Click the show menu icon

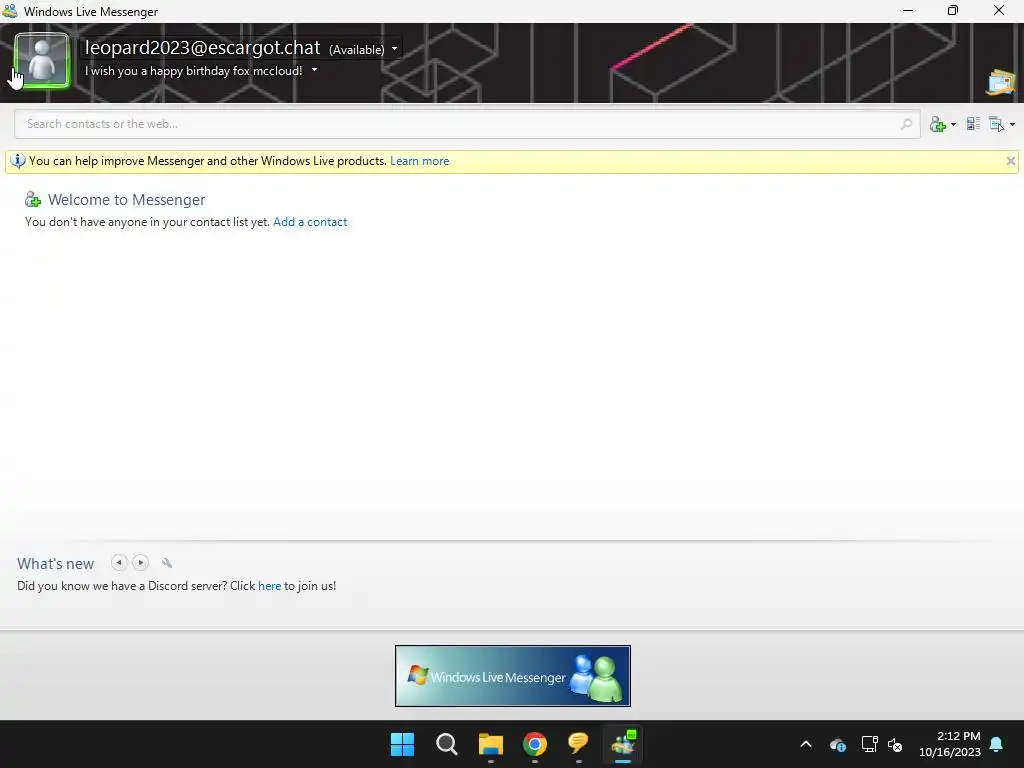point(997,123)
